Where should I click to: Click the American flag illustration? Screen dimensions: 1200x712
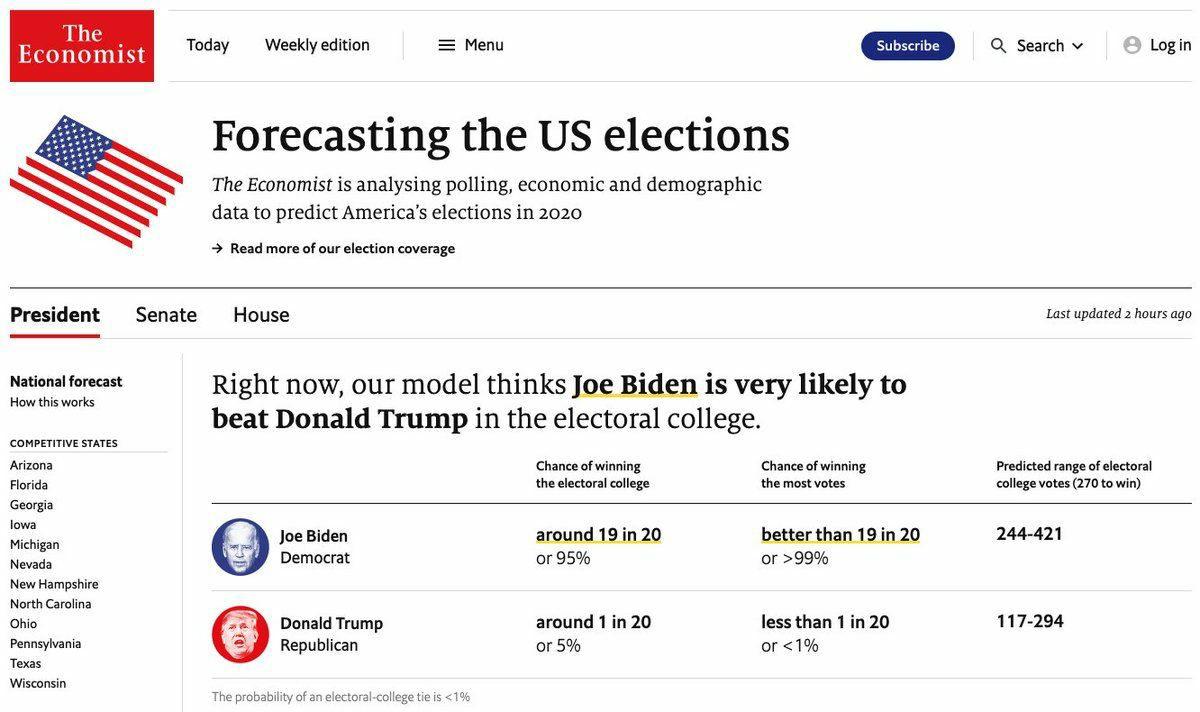tap(96, 180)
